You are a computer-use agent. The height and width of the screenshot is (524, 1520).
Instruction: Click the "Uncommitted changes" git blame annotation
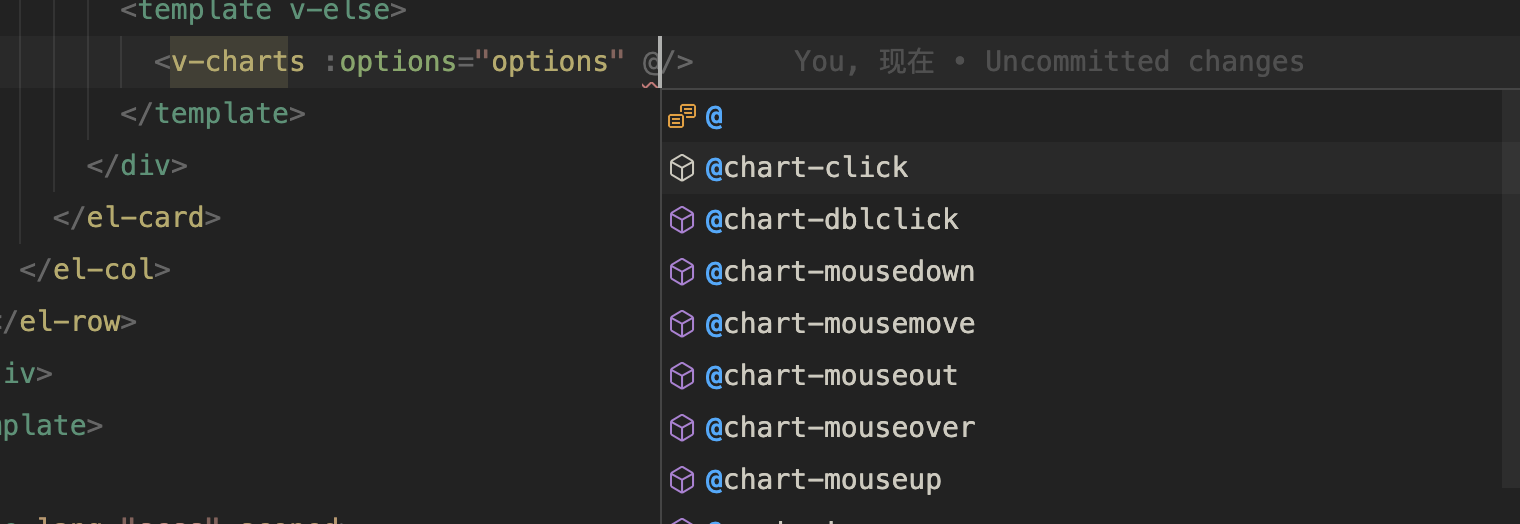point(1144,62)
